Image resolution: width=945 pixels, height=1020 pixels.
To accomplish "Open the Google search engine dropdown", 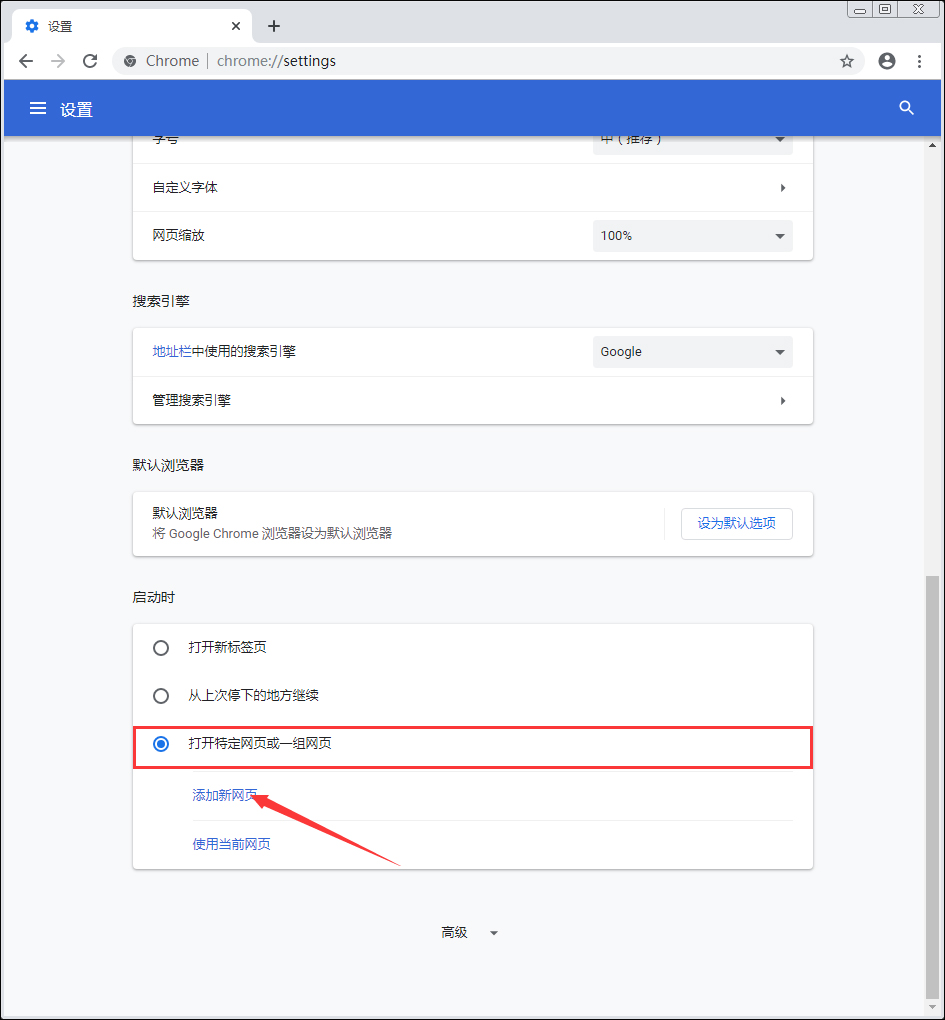I will click(x=692, y=352).
